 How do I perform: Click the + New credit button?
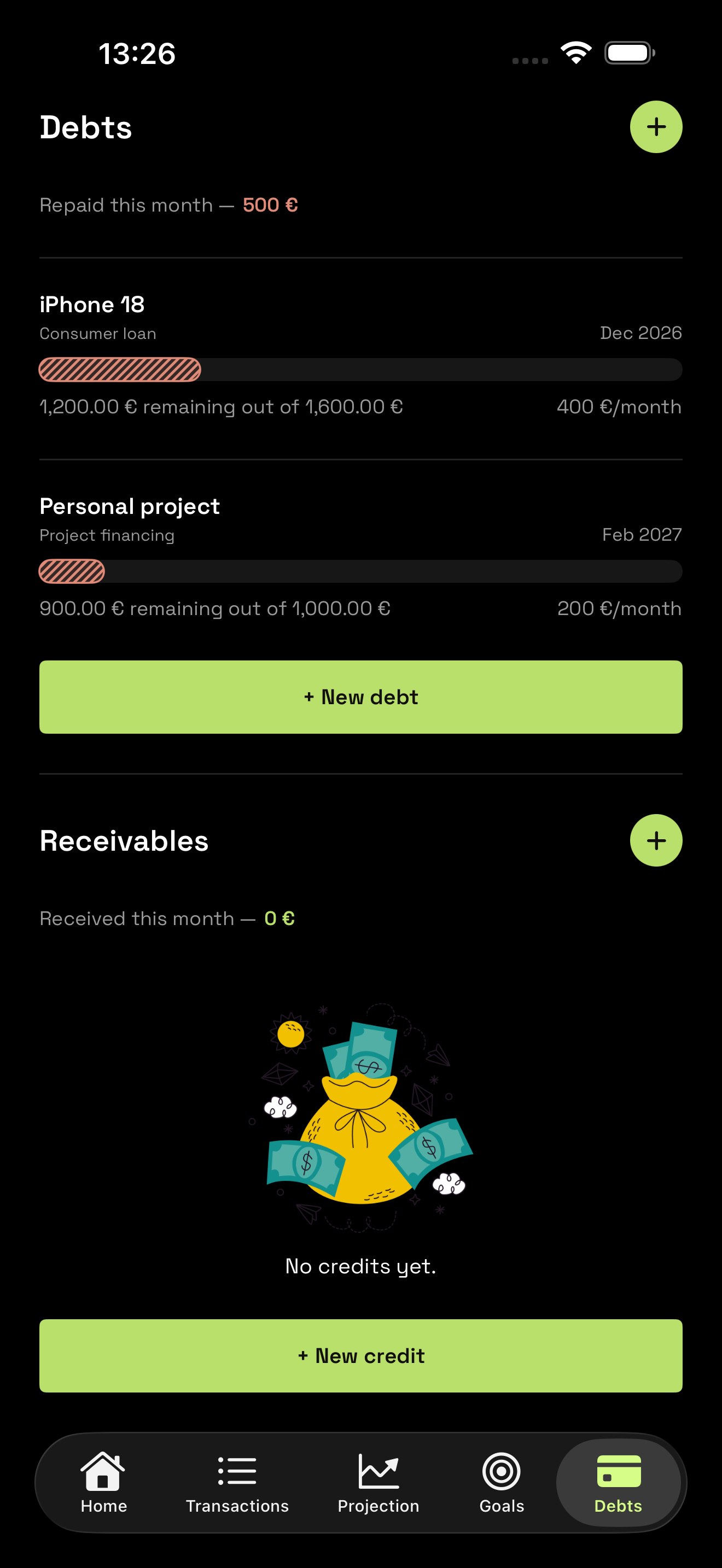[x=361, y=1355]
